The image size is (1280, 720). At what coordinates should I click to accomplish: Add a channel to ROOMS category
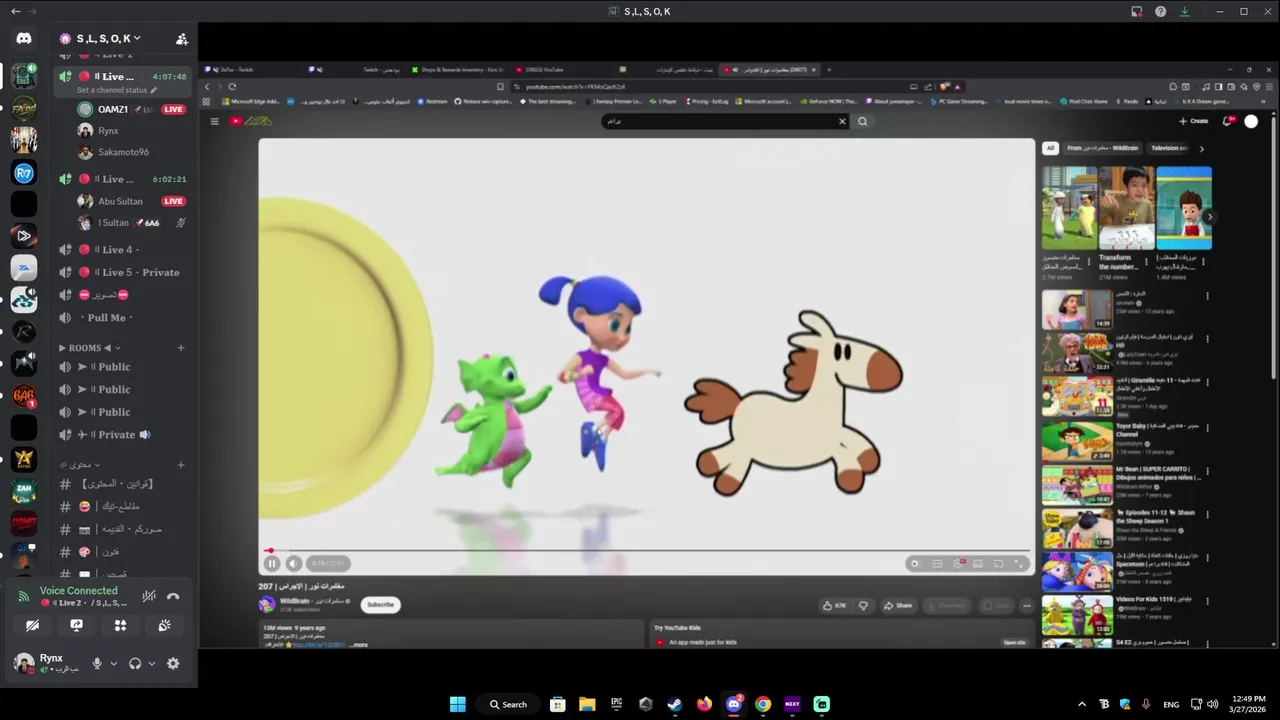click(x=181, y=348)
